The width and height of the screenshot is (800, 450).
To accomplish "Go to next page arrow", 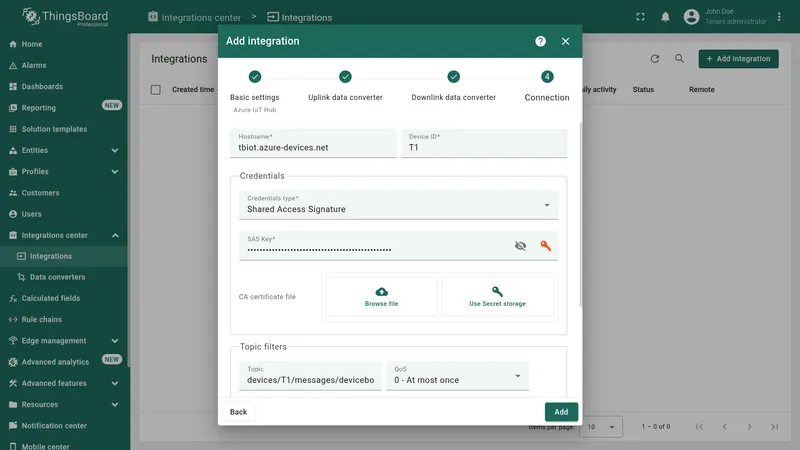I will click(749, 427).
